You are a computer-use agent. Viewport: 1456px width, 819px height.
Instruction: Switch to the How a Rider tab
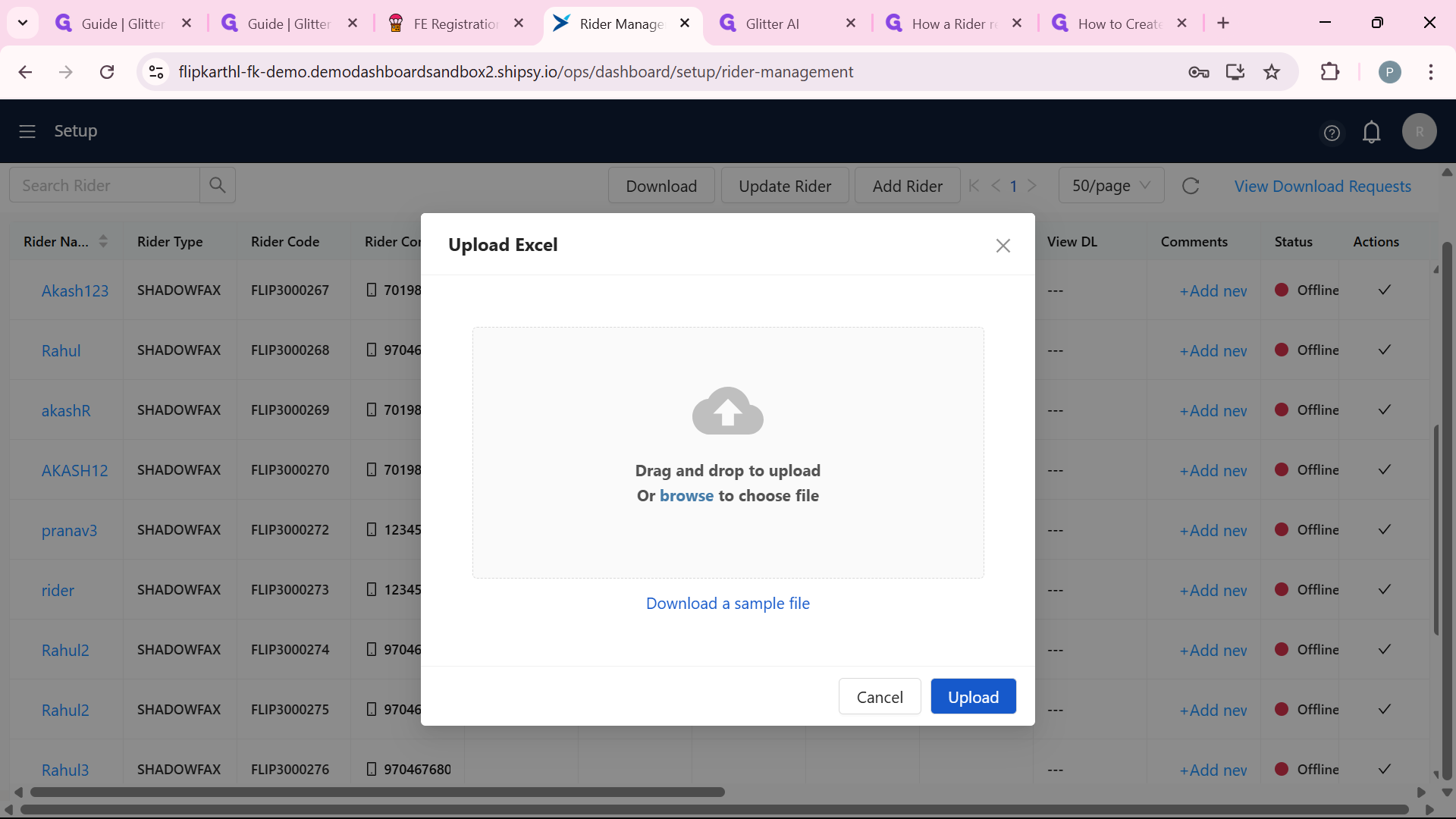pos(954,24)
